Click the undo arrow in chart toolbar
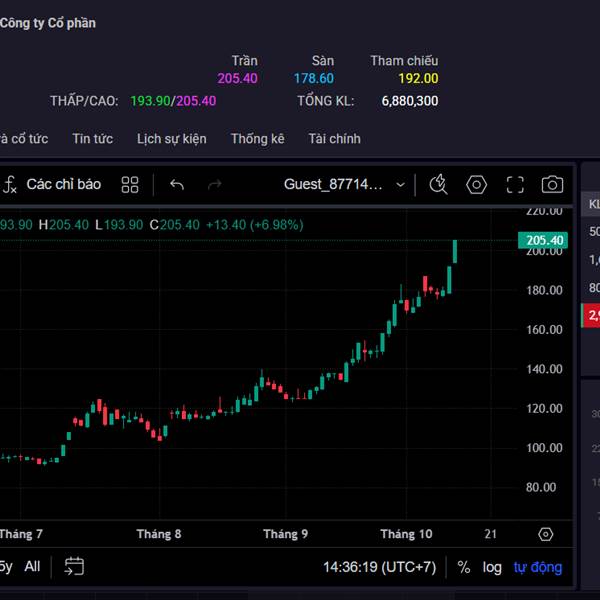Viewport: 600px width, 600px height. [x=177, y=184]
